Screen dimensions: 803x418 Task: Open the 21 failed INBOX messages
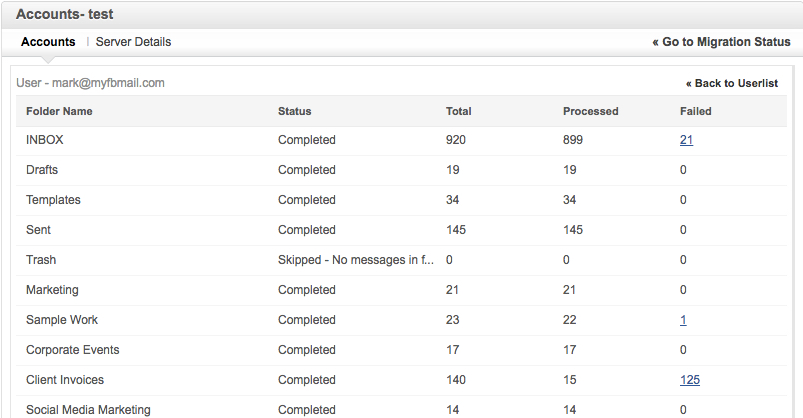[x=686, y=140]
